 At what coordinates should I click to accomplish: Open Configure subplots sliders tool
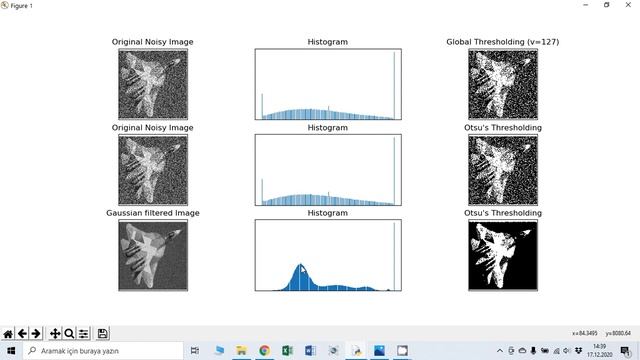coord(83,334)
